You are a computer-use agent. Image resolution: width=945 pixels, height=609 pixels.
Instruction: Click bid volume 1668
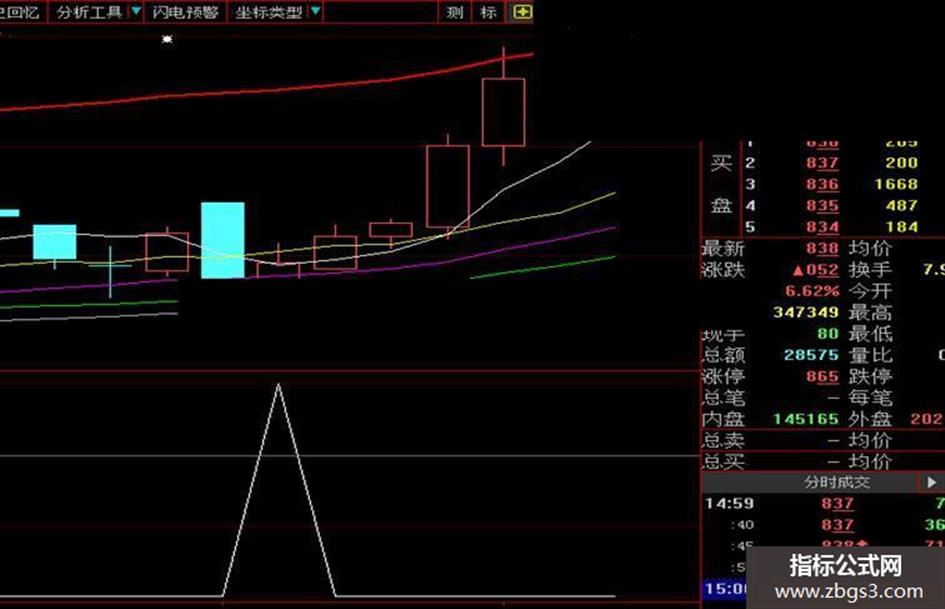coord(896,184)
